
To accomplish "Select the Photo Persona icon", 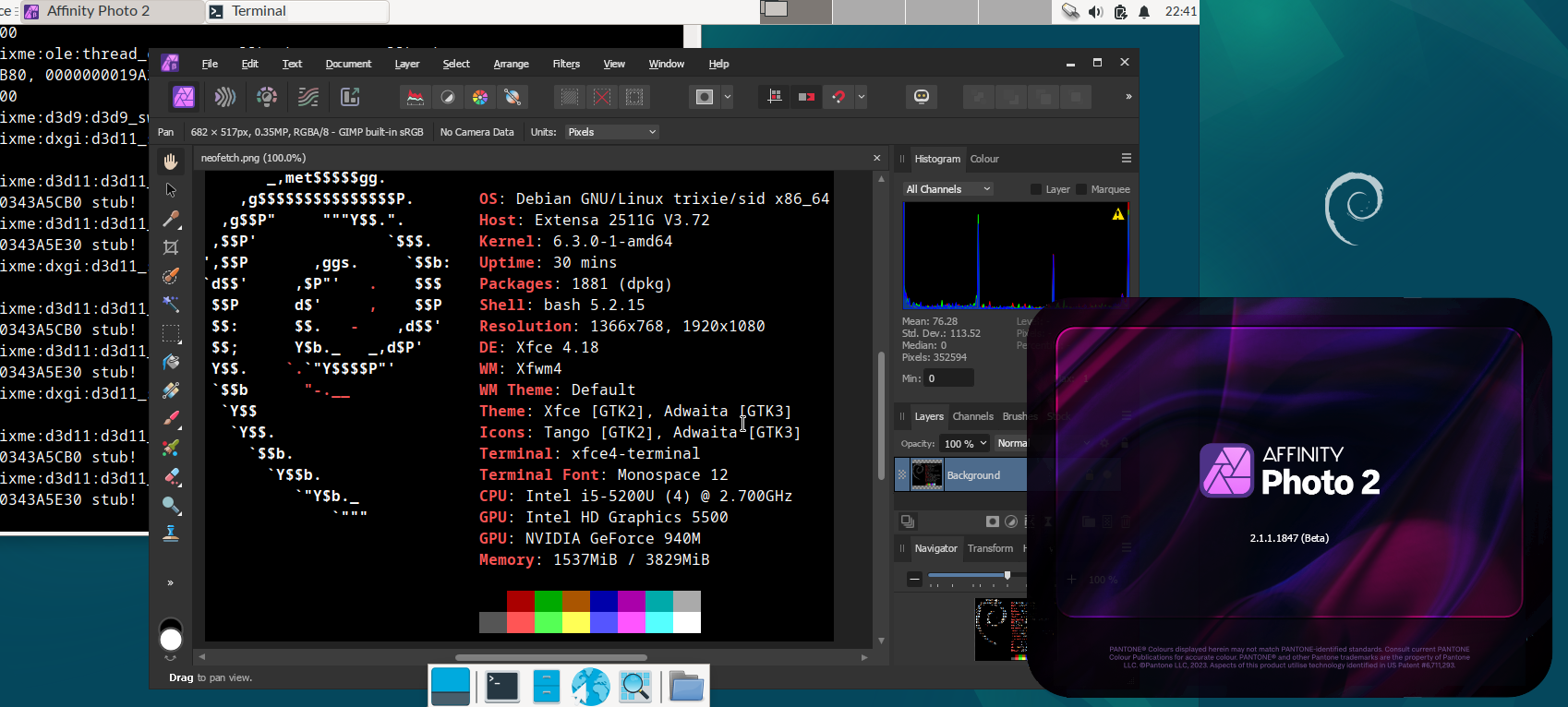I will pyautogui.click(x=184, y=97).
